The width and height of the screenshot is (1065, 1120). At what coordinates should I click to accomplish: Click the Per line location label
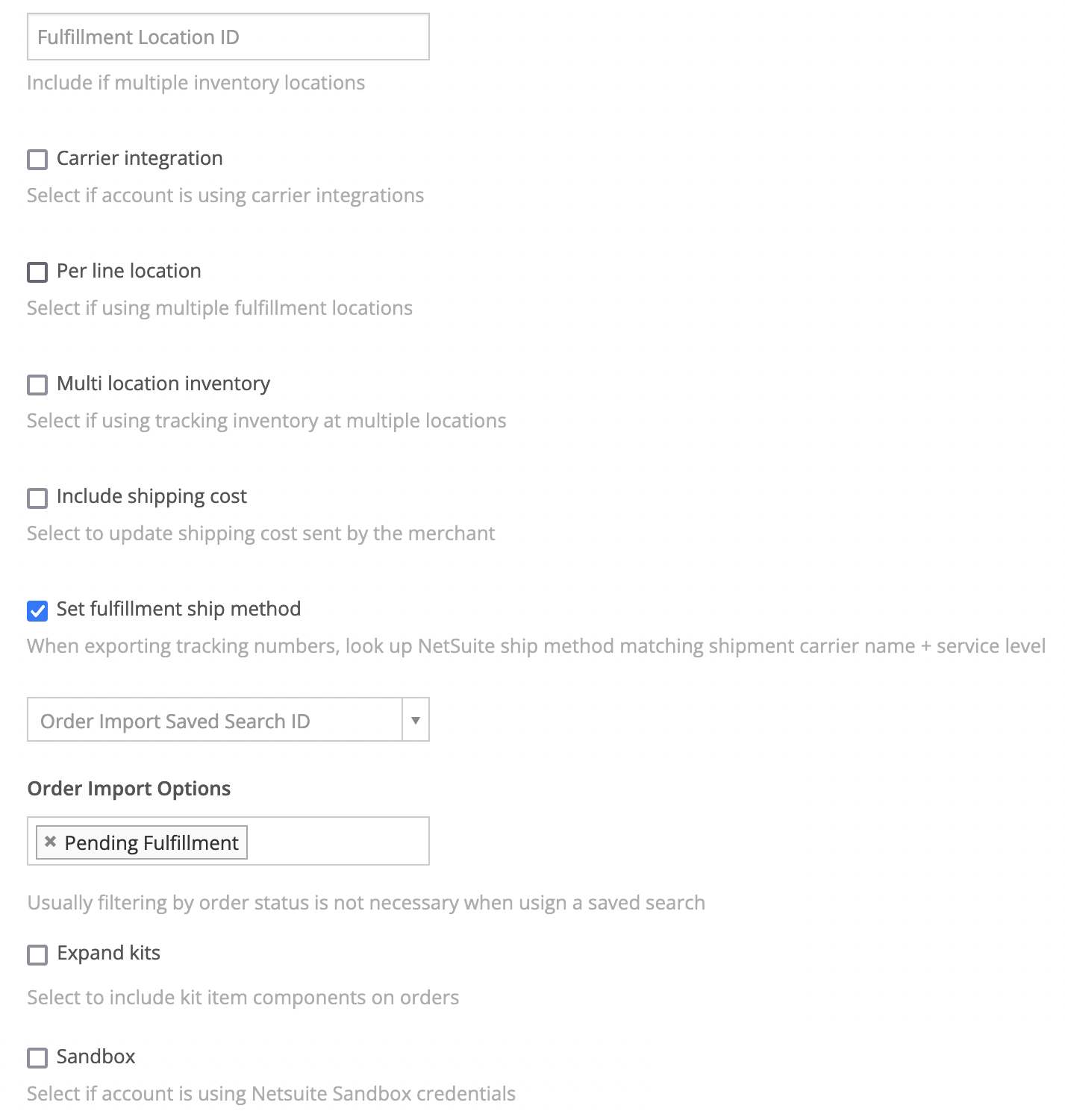click(129, 271)
